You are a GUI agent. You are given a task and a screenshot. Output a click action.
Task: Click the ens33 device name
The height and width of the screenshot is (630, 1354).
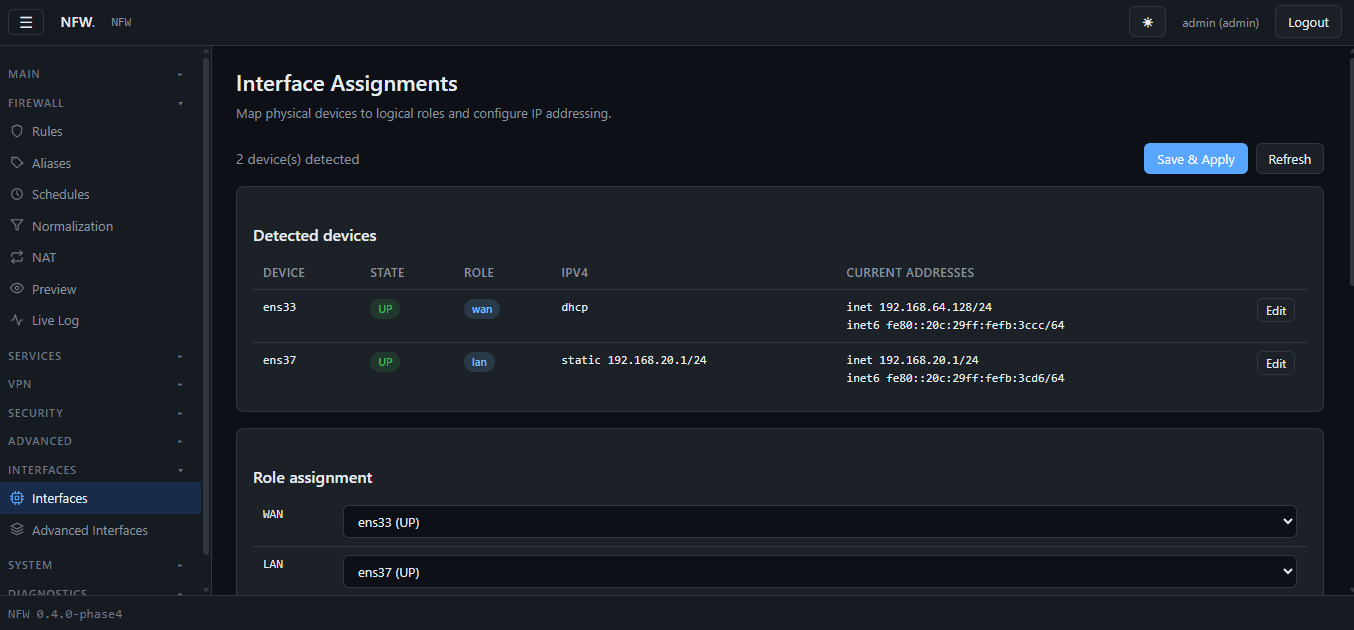(x=279, y=307)
